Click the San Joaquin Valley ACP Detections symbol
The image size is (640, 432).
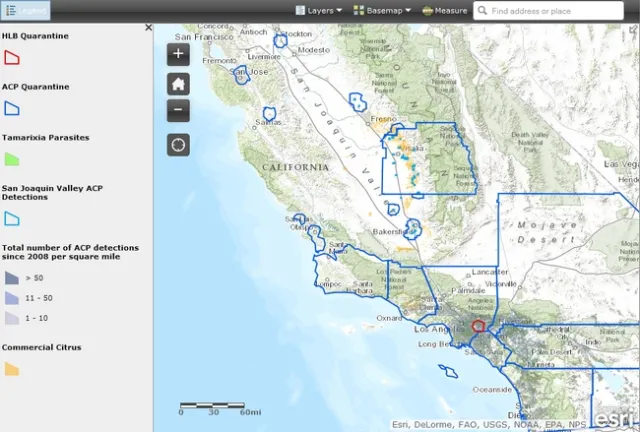coord(12,218)
